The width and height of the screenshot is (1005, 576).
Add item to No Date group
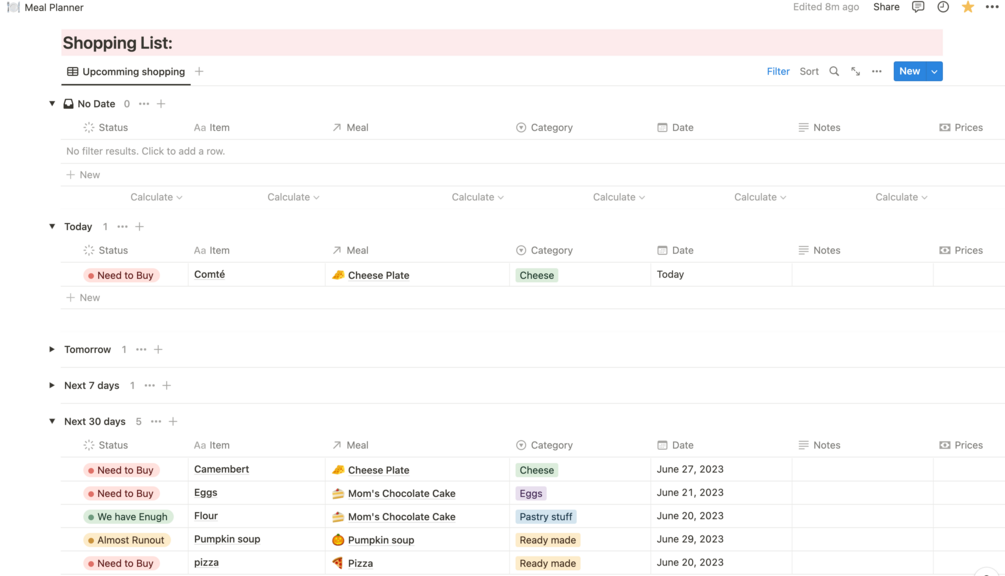click(161, 104)
